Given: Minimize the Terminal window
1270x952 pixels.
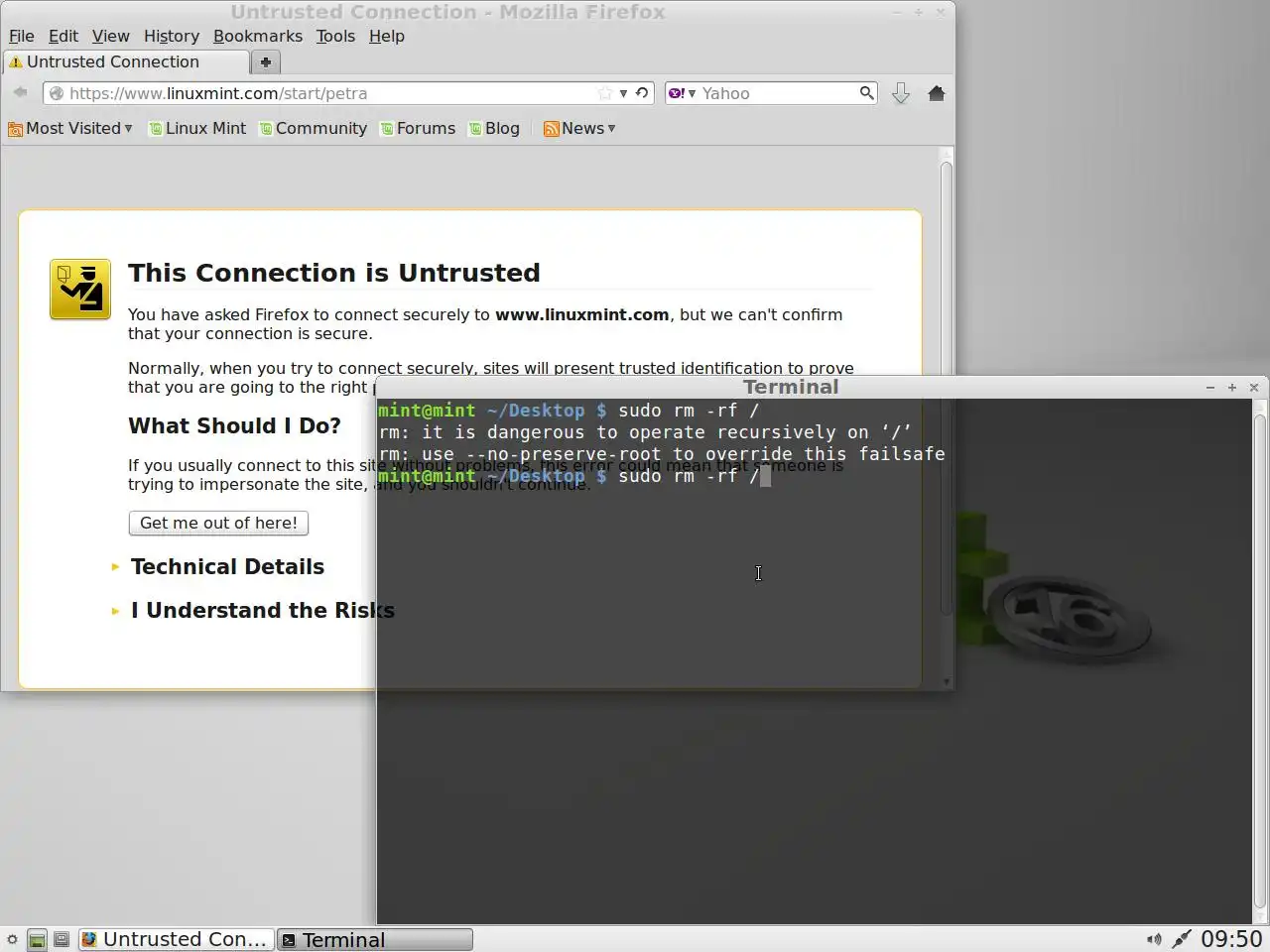Looking at the screenshot, I should click(x=1210, y=388).
